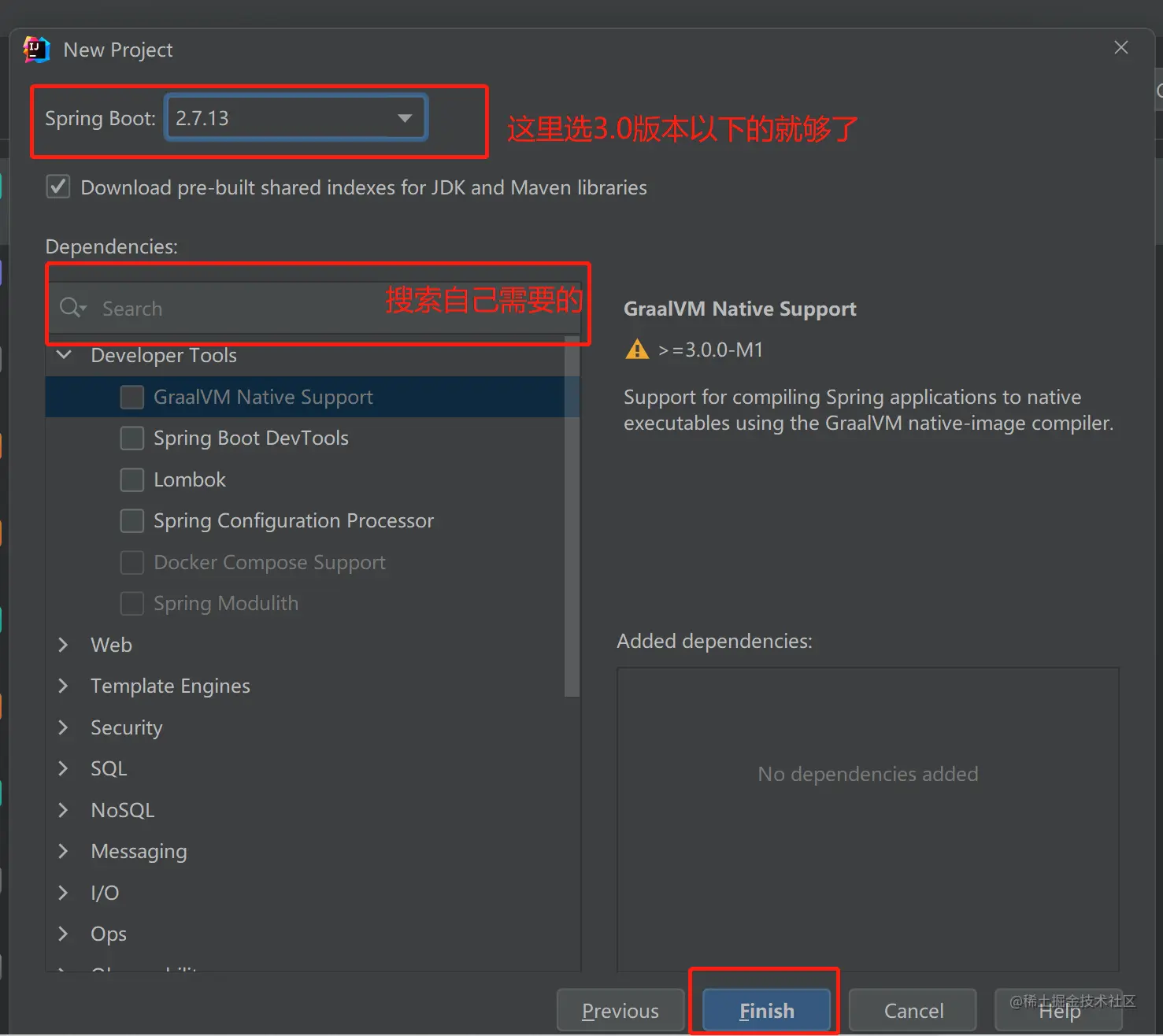The height and width of the screenshot is (1036, 1163).
Task: Check Docker Compose Support
Action: 132,562
